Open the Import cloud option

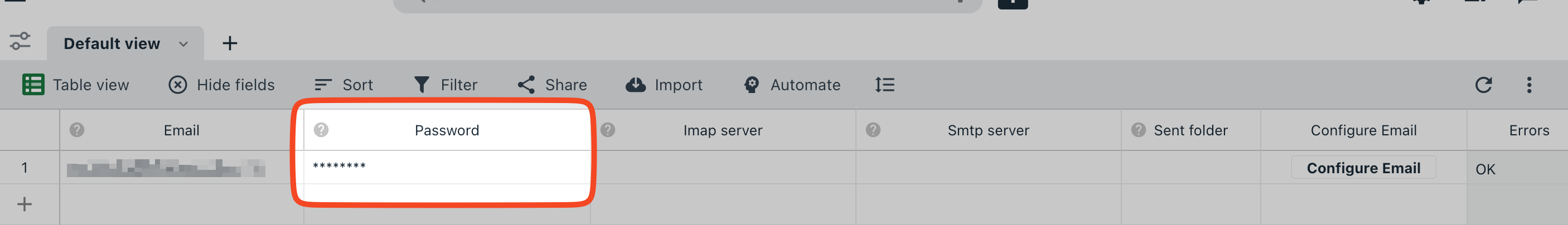[664, 85]
